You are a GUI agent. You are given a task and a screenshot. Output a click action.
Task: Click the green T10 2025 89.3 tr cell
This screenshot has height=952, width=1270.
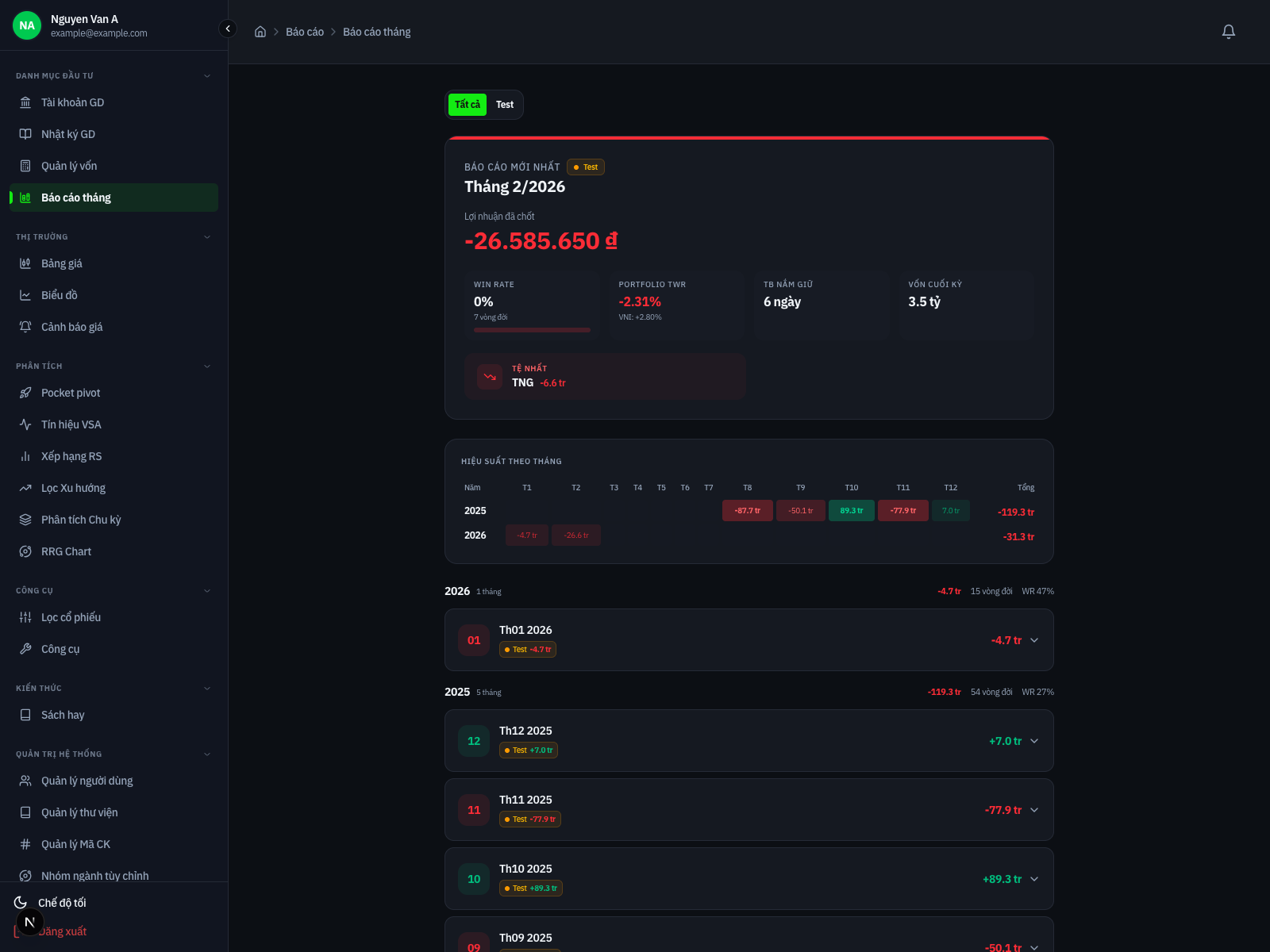click(x=851, y=511)
